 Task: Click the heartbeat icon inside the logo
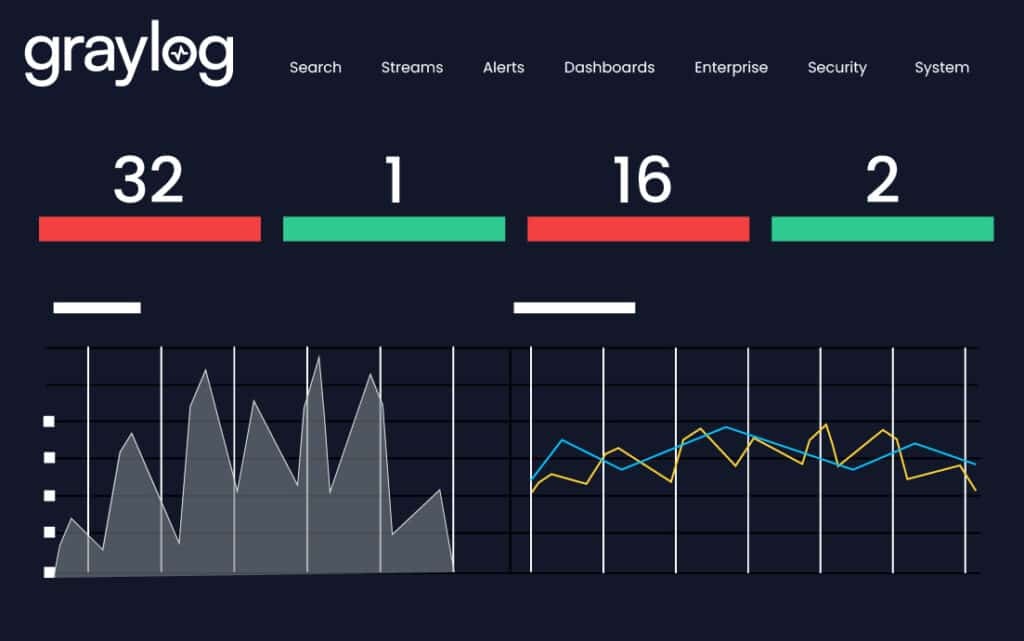click(180, 55)
